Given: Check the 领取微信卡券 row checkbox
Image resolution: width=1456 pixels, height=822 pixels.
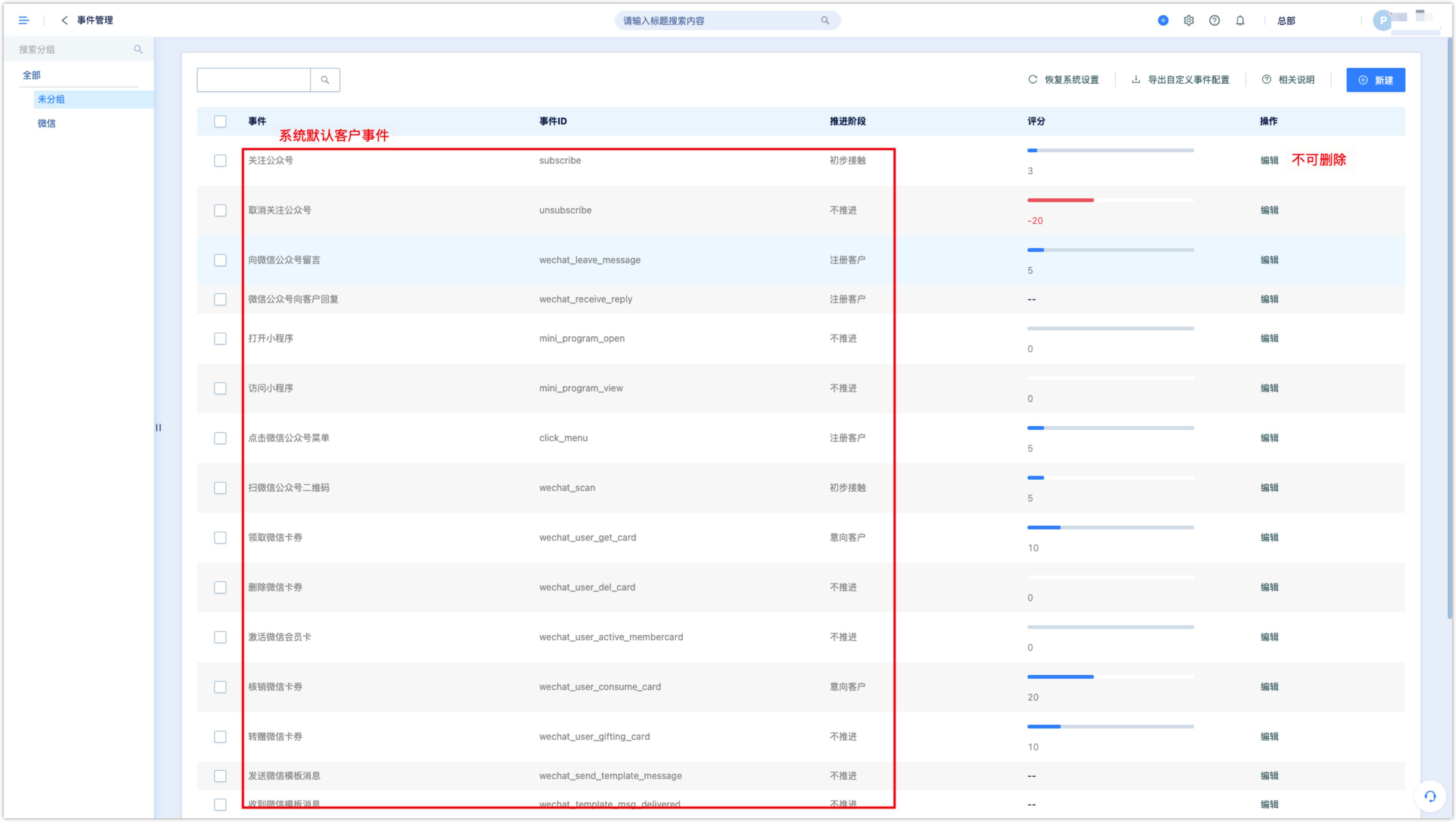Looking at the screenshot, I should pos(220,537).
